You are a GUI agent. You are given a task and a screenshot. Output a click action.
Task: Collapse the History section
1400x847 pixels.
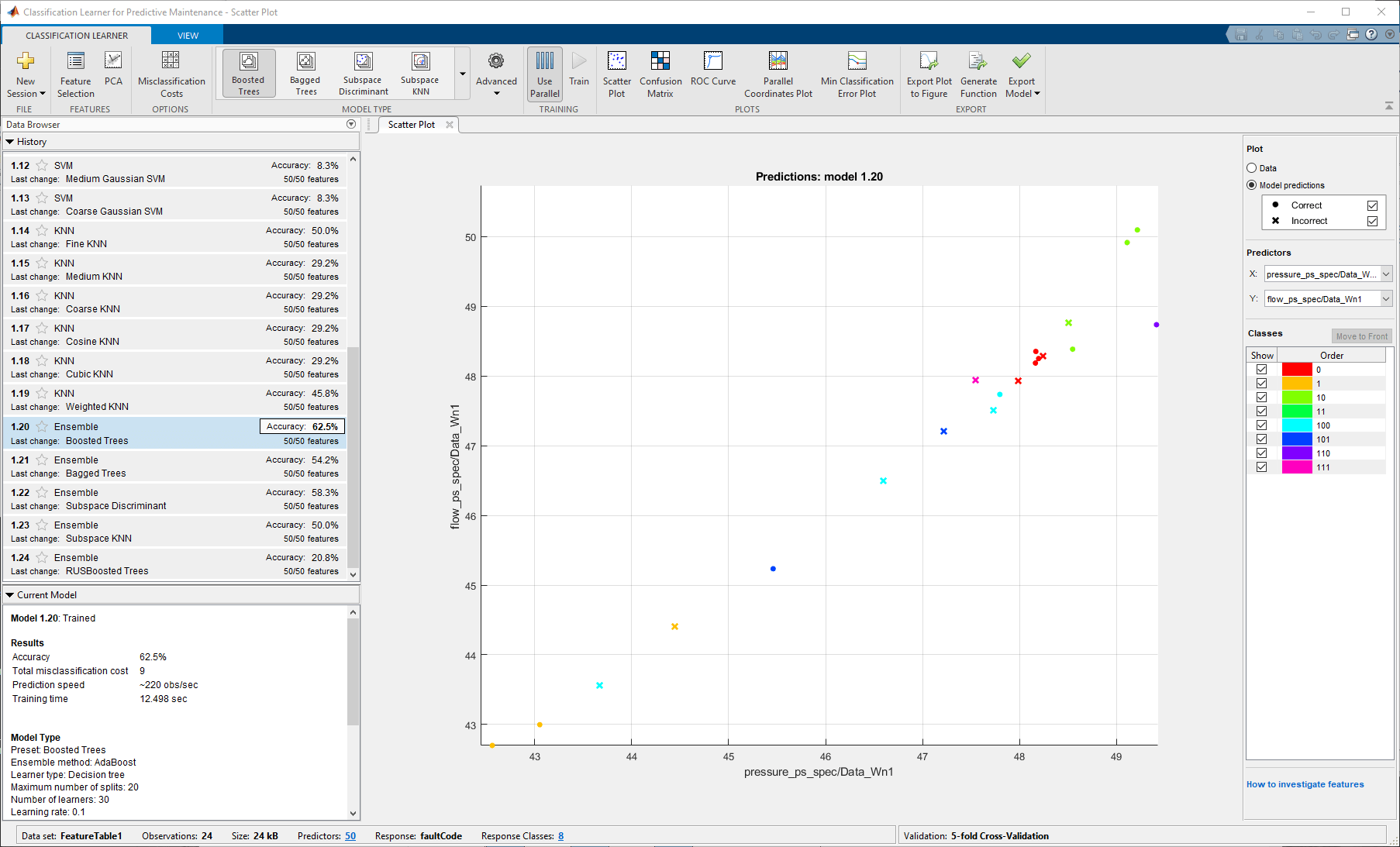coord(10,142)
